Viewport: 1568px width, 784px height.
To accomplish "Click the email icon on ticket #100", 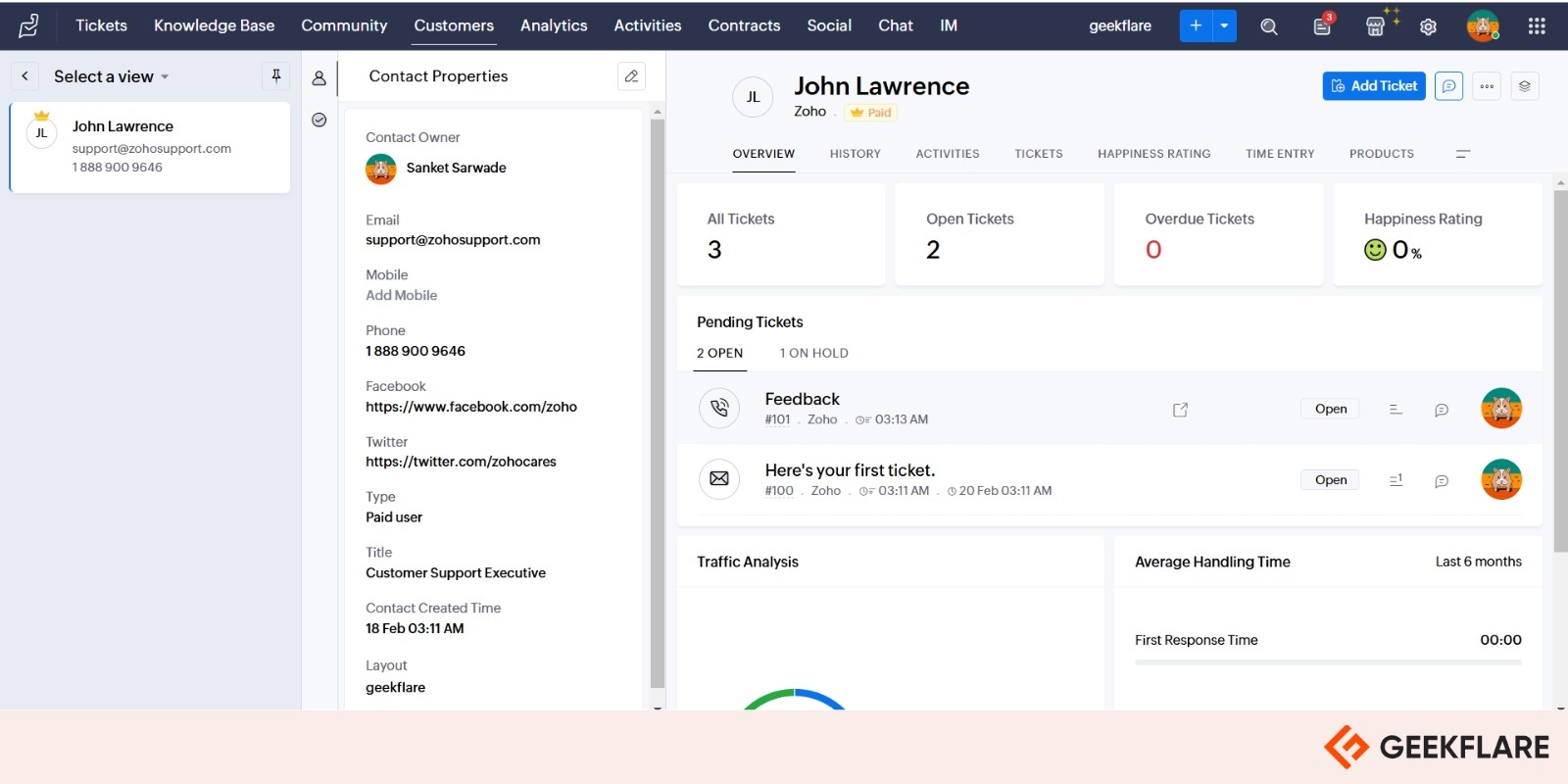I will (719, 479).
